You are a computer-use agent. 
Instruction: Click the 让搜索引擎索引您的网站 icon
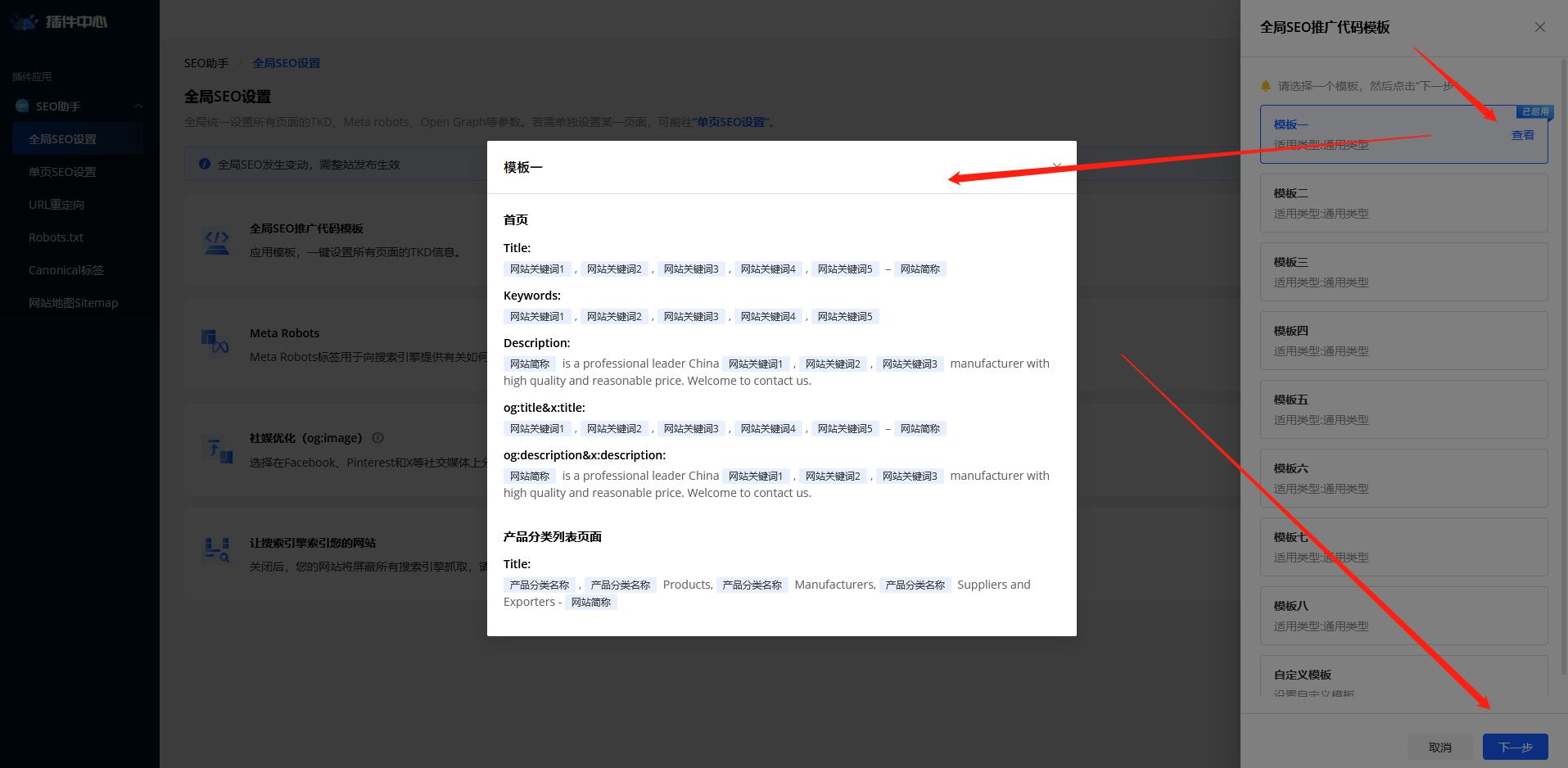[x=217, y=550]
